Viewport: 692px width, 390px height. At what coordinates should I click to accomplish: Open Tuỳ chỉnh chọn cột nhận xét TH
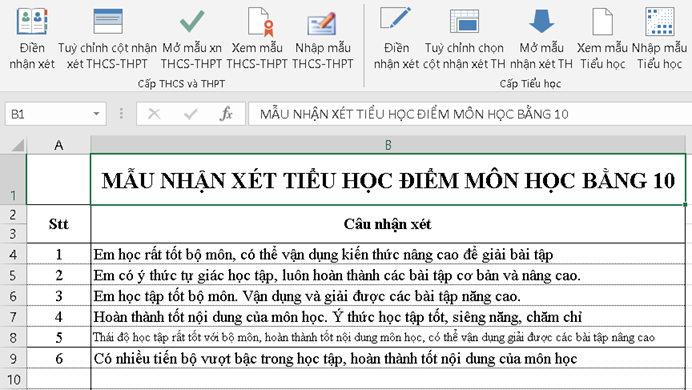tap(464, 39)
